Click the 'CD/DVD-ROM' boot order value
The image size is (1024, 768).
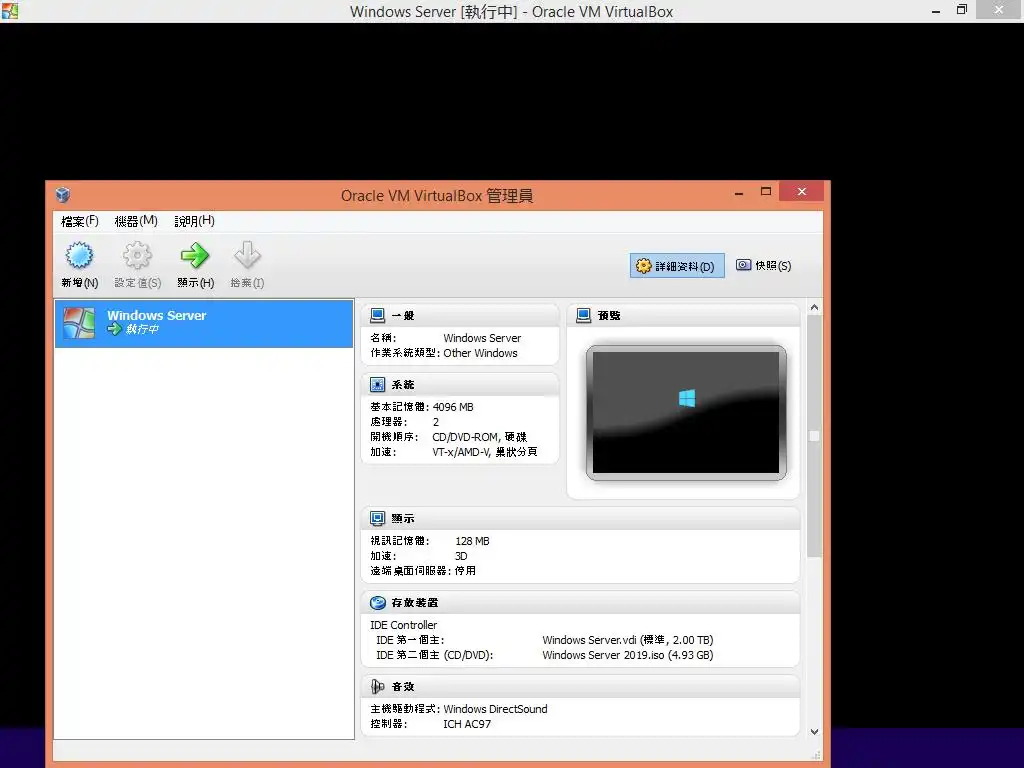click(465, 437)
